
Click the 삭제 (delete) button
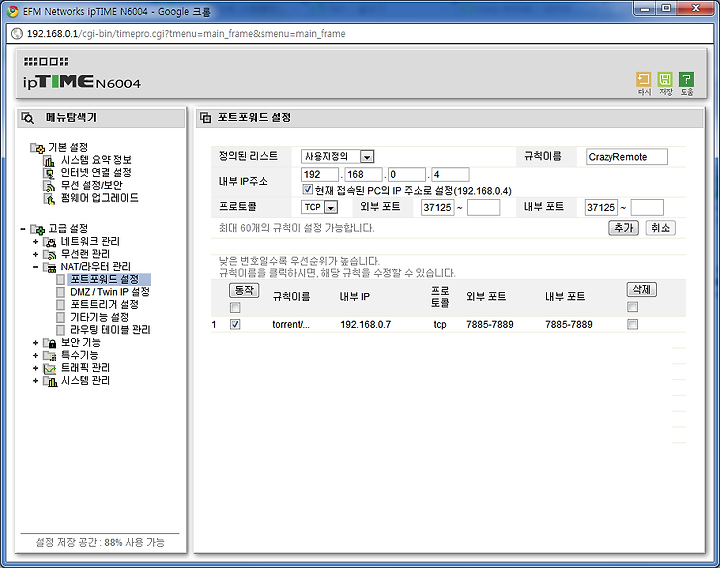[641, 289]
